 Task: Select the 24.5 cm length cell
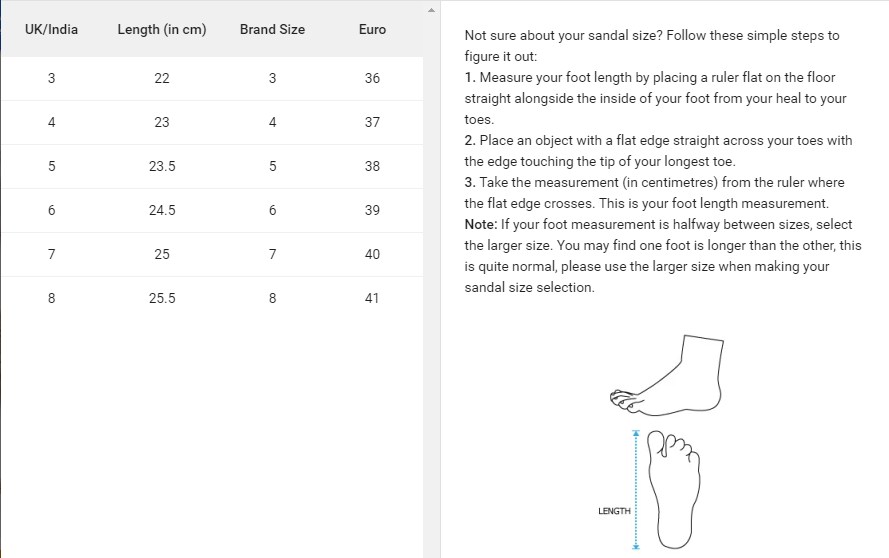[x=162, y=210]
